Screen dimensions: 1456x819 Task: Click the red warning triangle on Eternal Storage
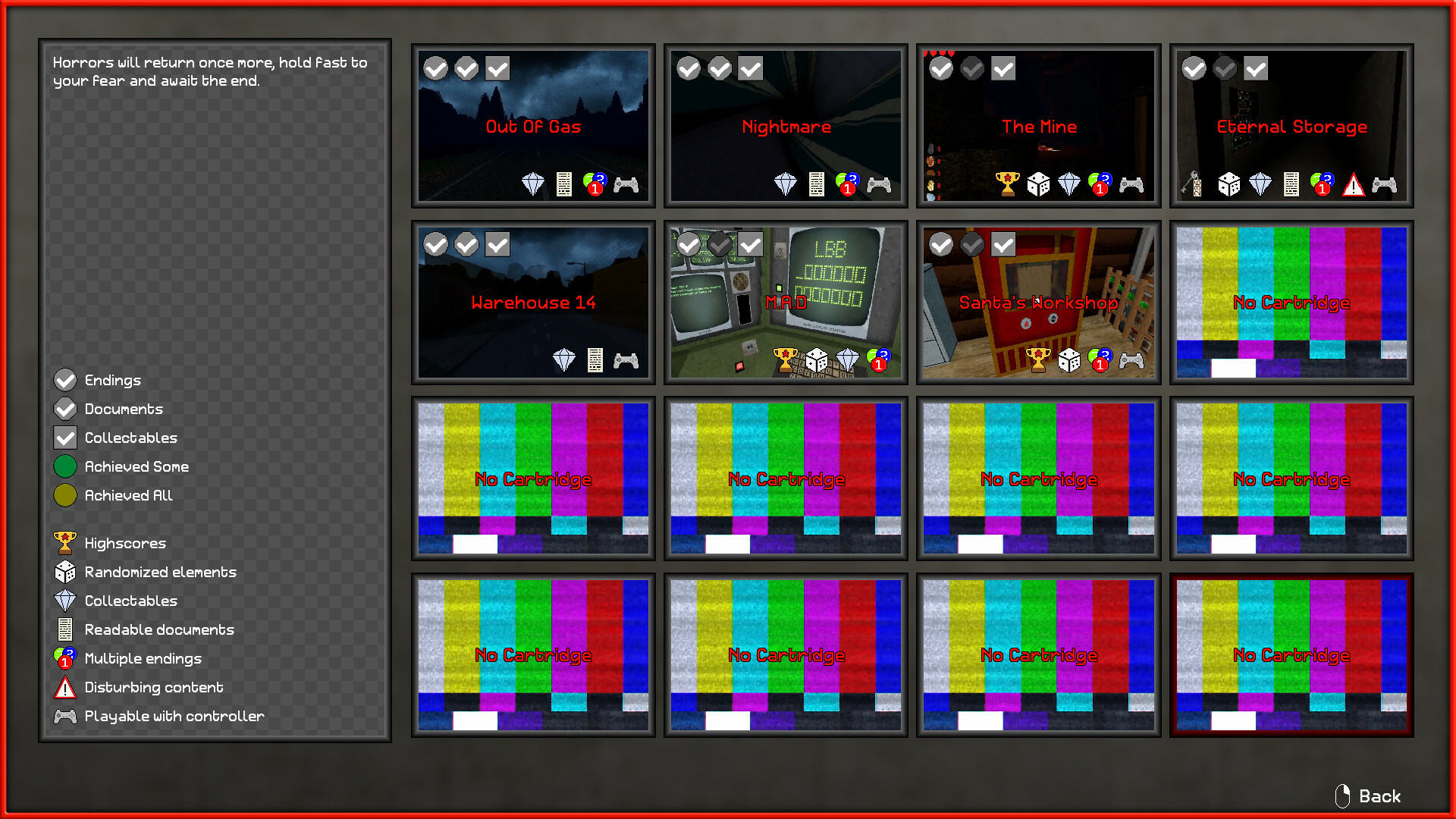[1354, 184]
